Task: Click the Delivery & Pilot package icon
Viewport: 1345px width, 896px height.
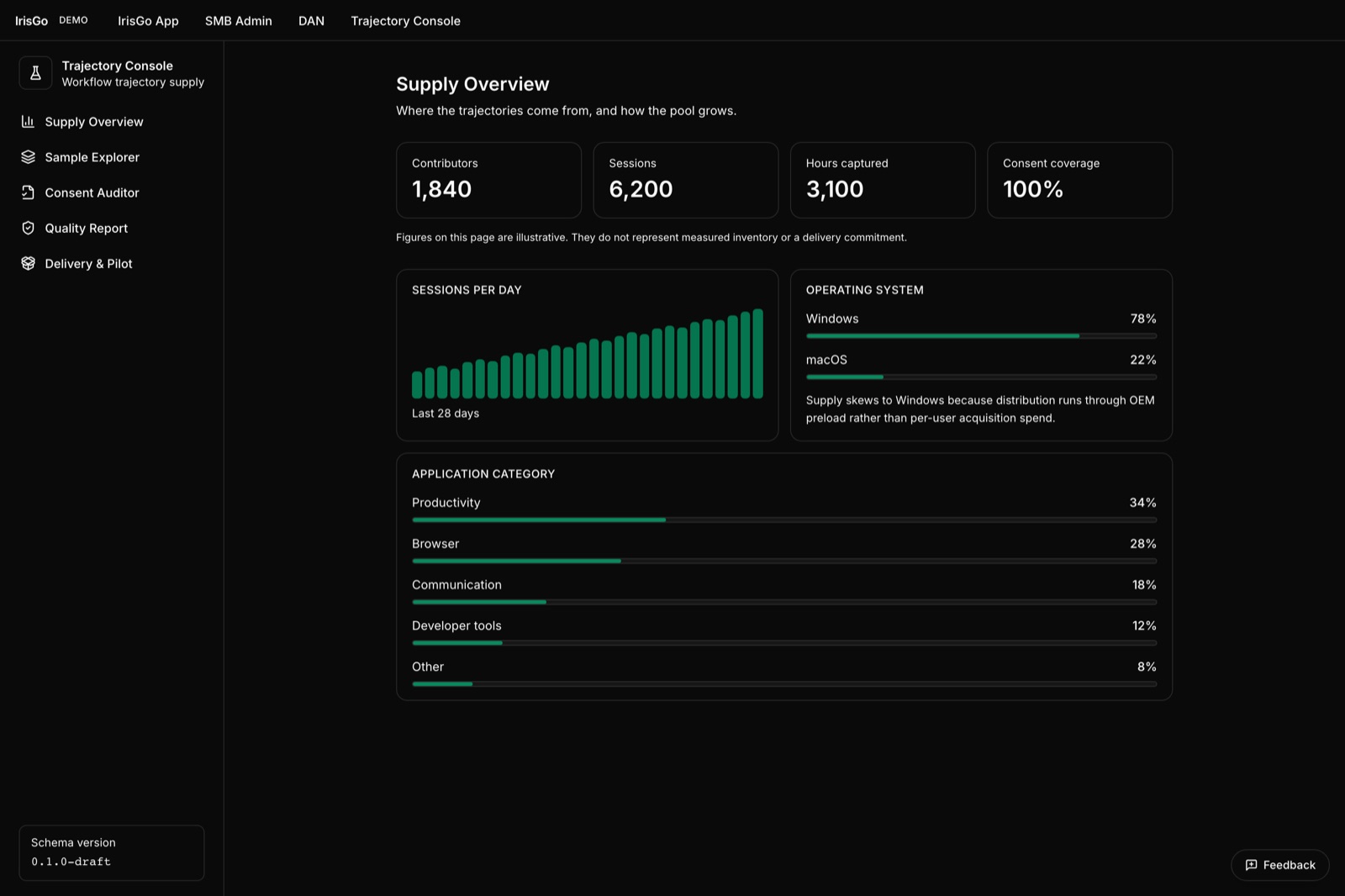Action: [x=28, y=263]
